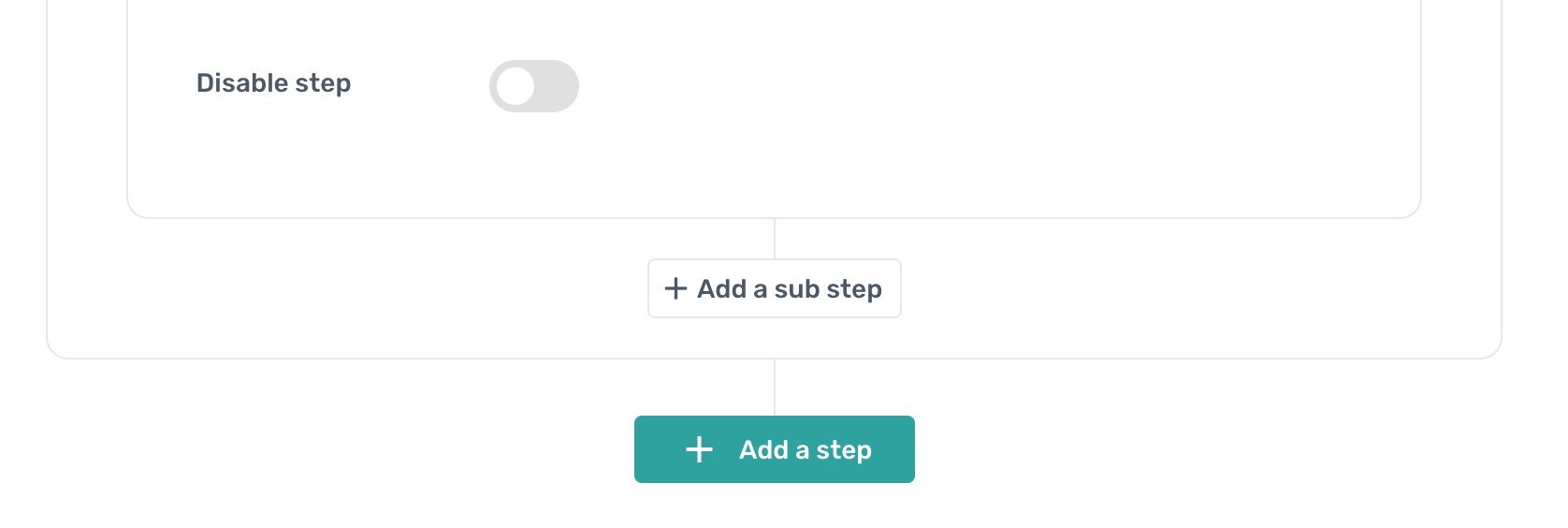This screenshot has height=528, width=1568.
Task: Click the Add a sub step text label
Action: point(789,288)
